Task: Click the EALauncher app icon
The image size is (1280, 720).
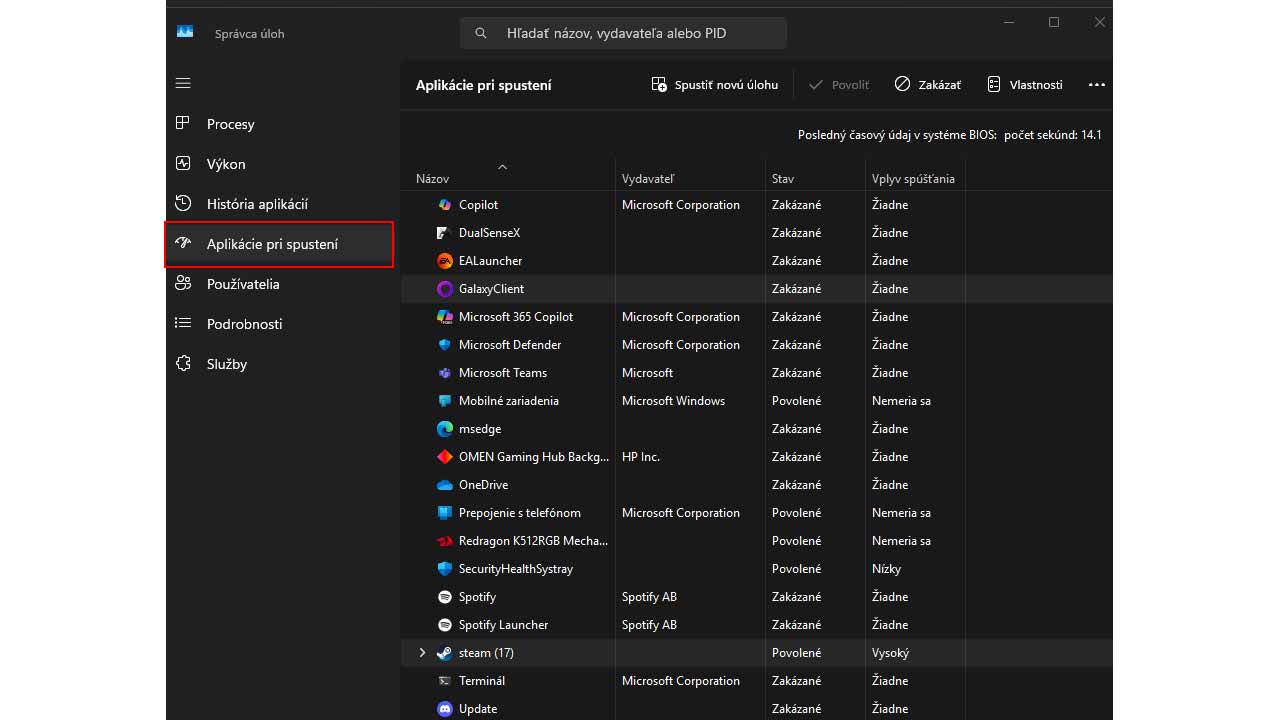Action: point(445,261)
